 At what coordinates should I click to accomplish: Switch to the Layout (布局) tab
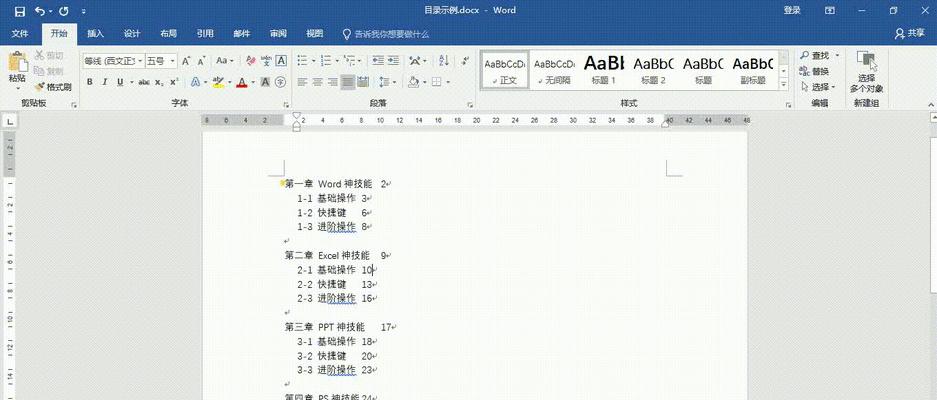click(169, 34)
